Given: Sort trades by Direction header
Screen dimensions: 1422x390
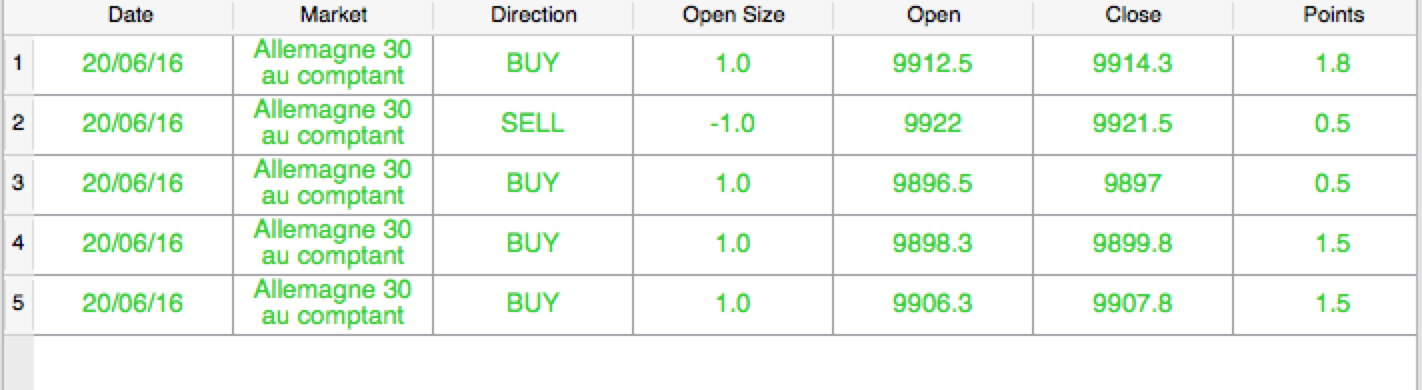Looking at the screenshot, I should tap(533, 16).
